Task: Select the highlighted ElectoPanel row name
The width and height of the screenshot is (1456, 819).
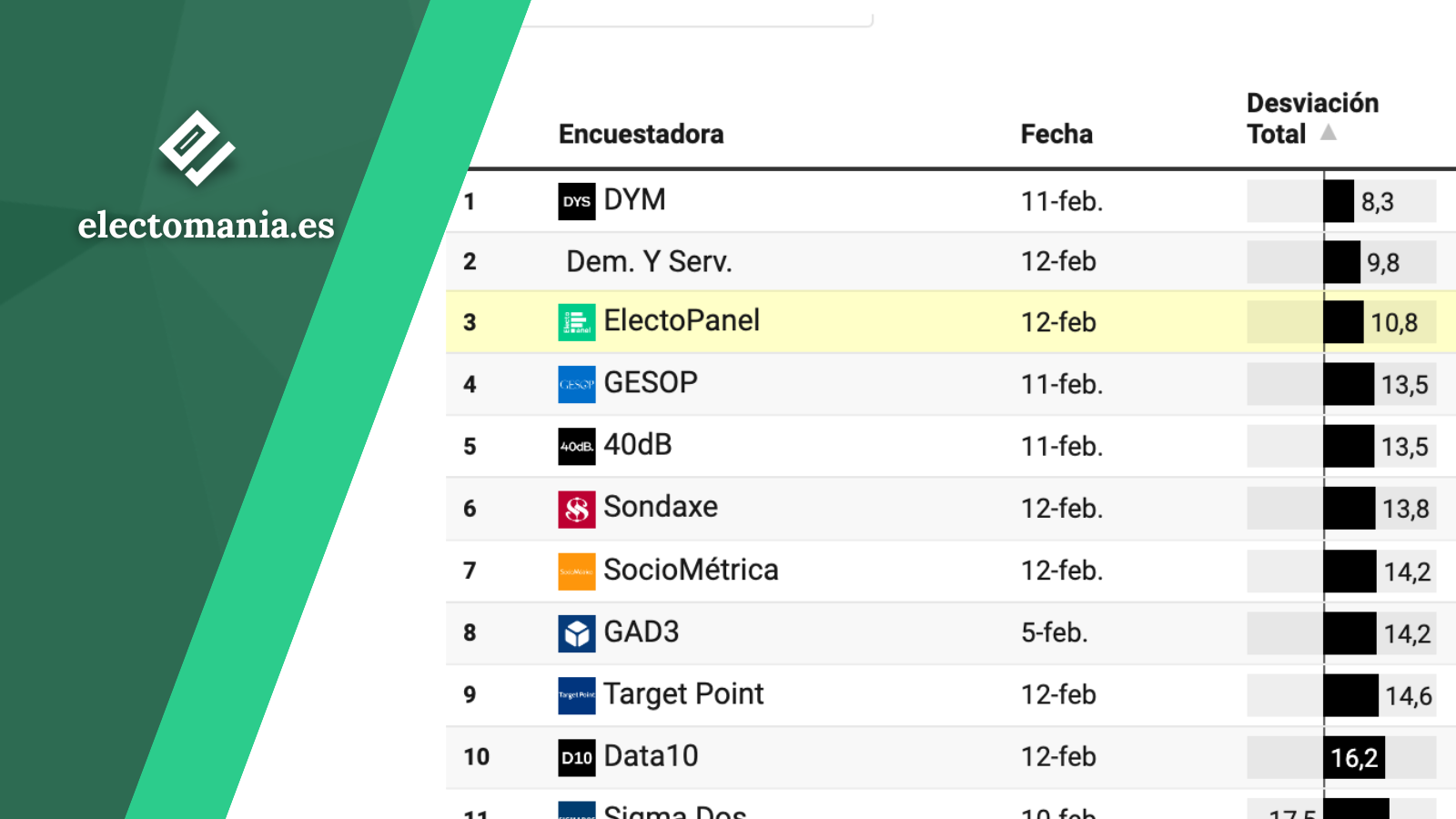Action: click(682, 320)
